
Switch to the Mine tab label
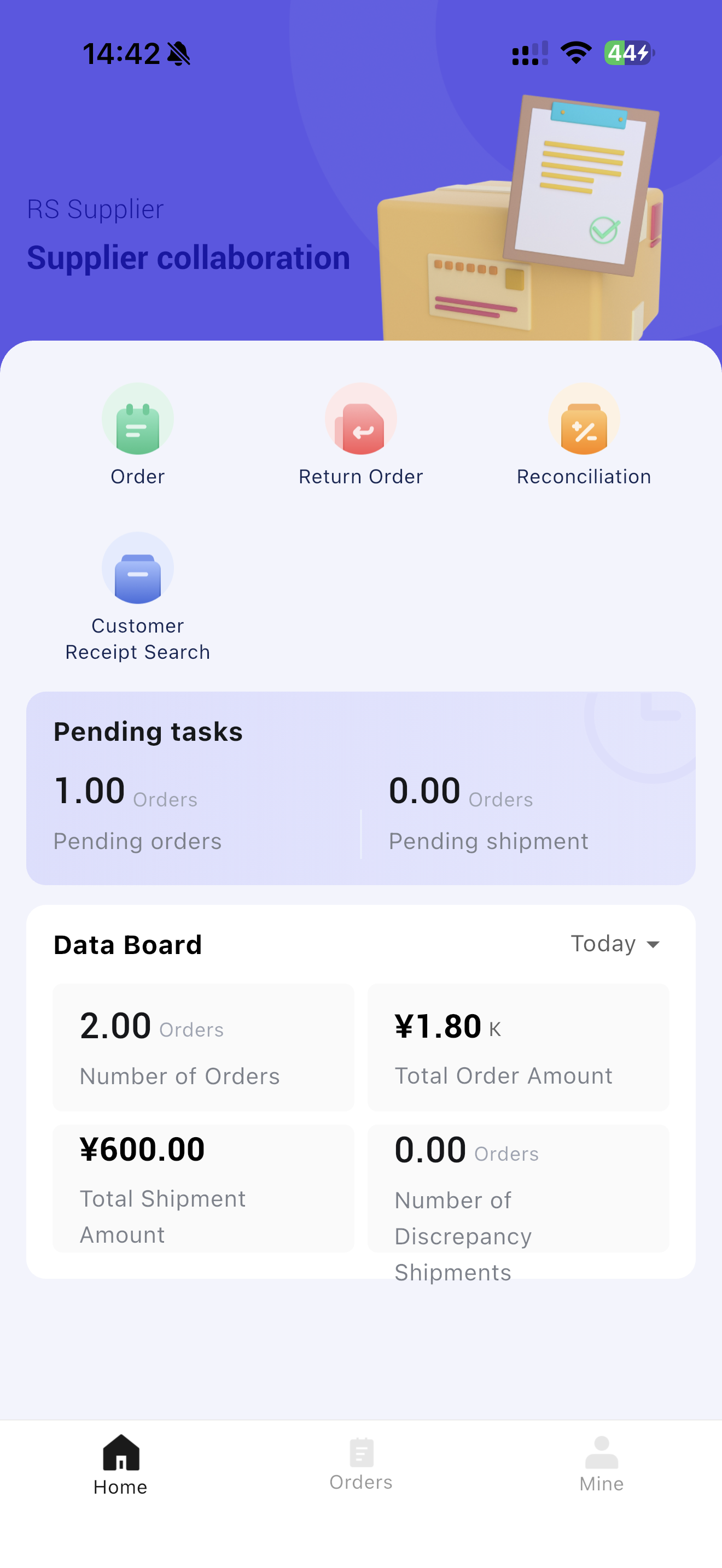pyautogui.click(x=602, y=1484)
